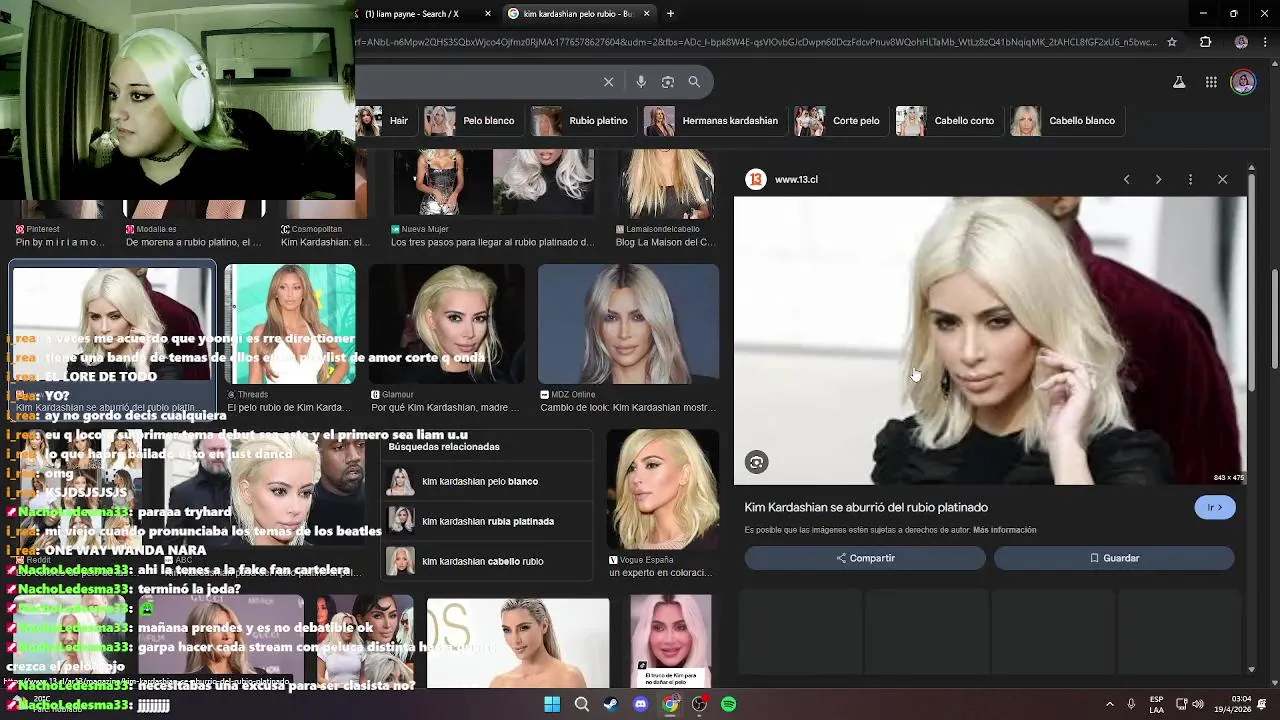The width and height of the screenshot is (1280, 720).
Task: Open the MDZ Online image result thumbnail
Action: point(628,324)
